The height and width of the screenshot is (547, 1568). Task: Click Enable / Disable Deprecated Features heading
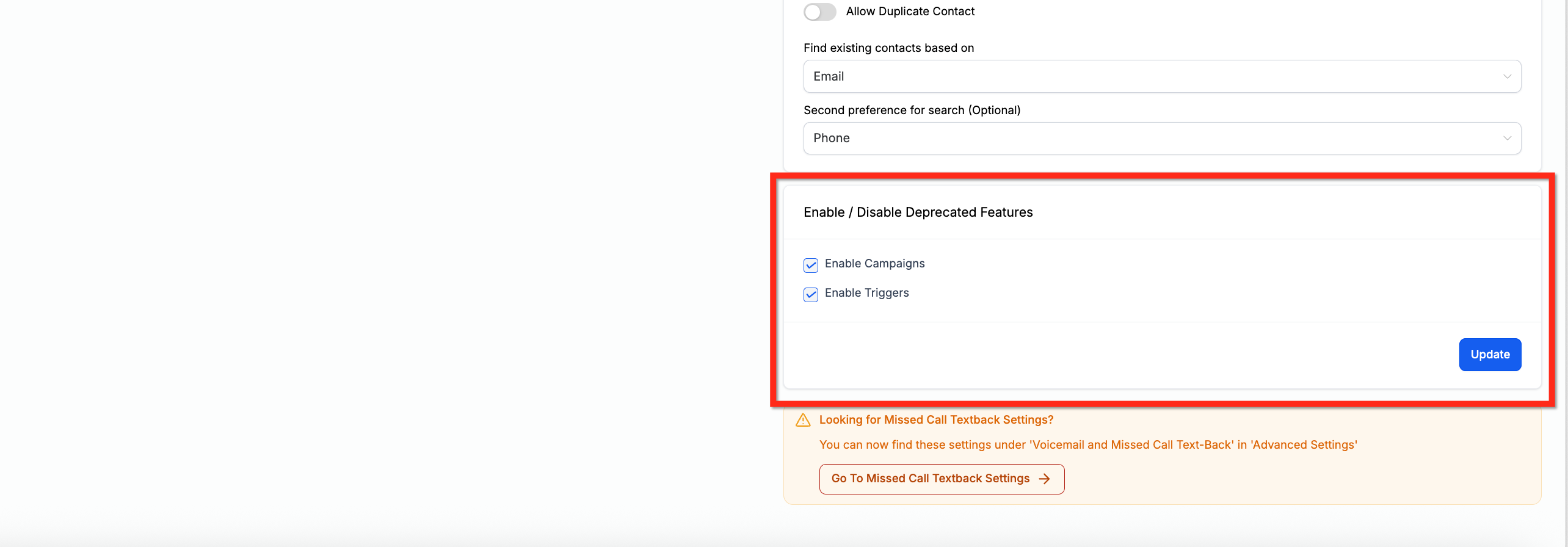918,212
